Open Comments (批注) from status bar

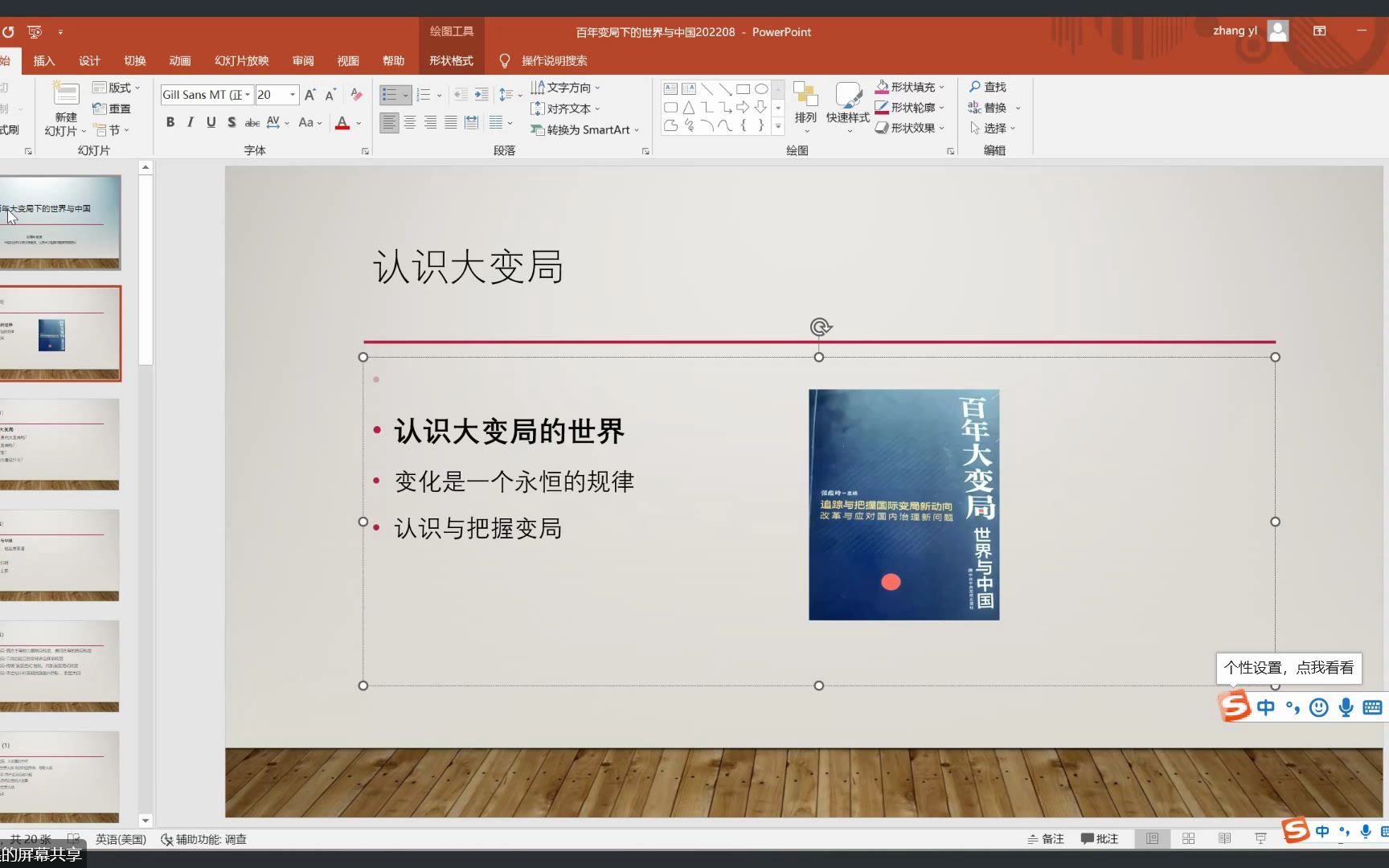pyautogui.click(x=1100, y=839)
